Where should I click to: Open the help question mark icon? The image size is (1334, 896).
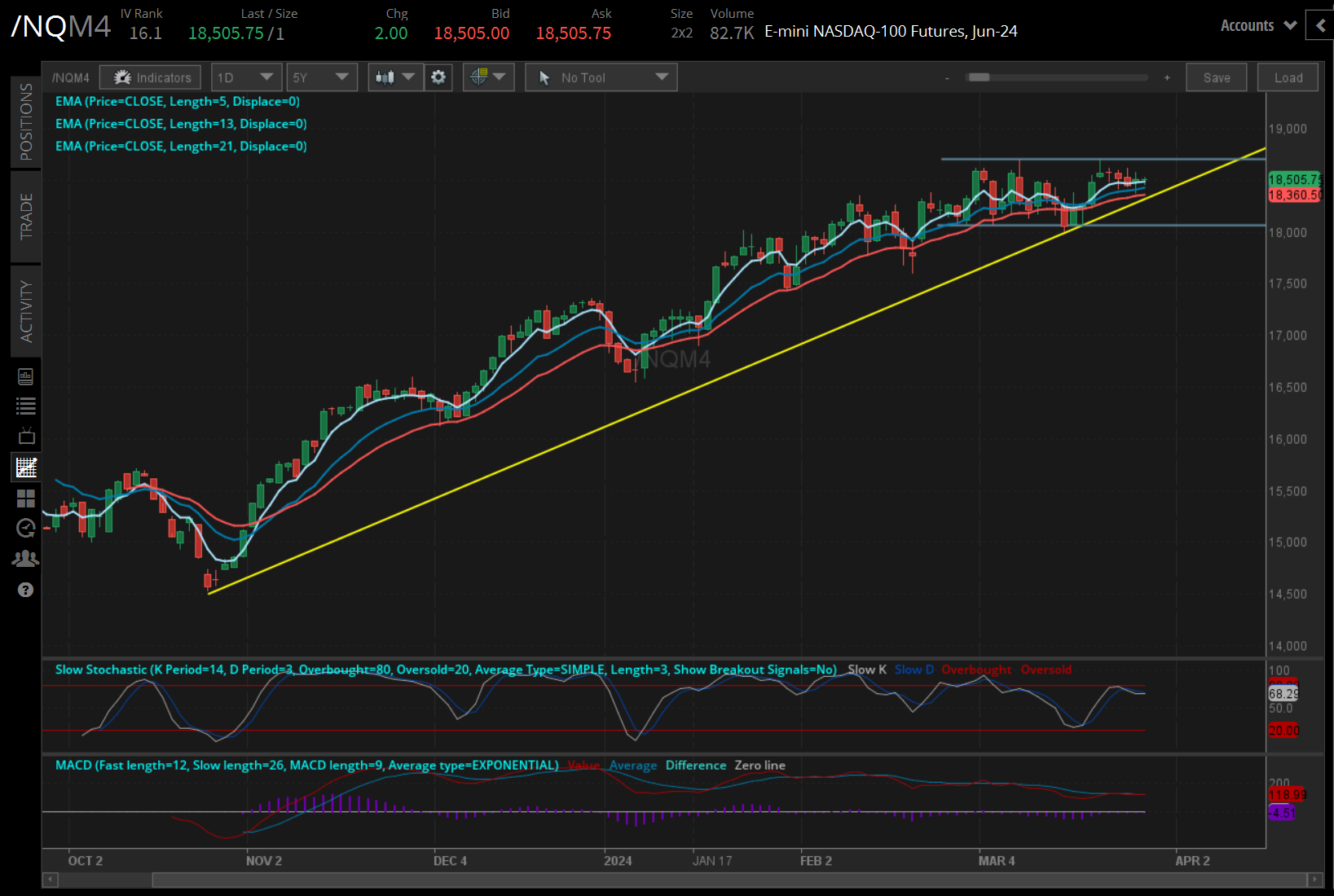pos(25,590)
